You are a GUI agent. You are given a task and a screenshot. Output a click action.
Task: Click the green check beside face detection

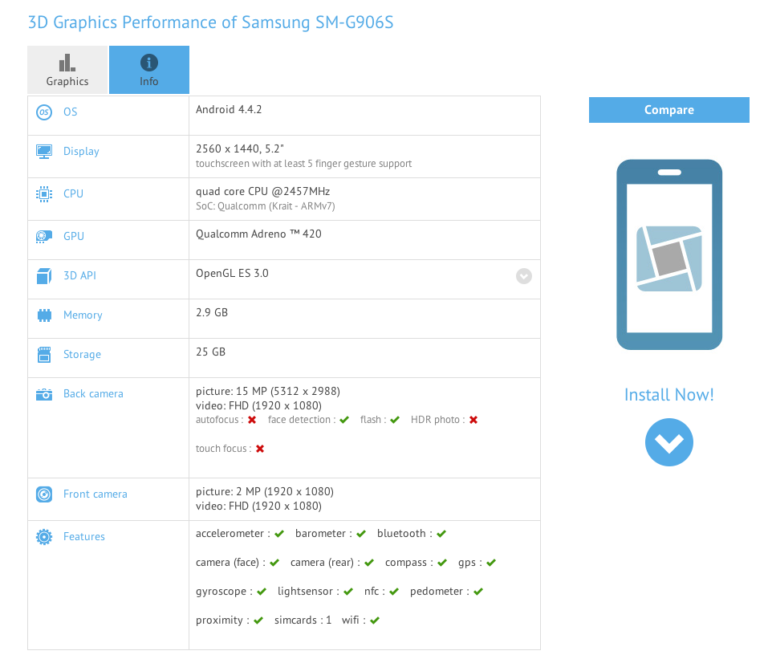click(x=344, y=420)
